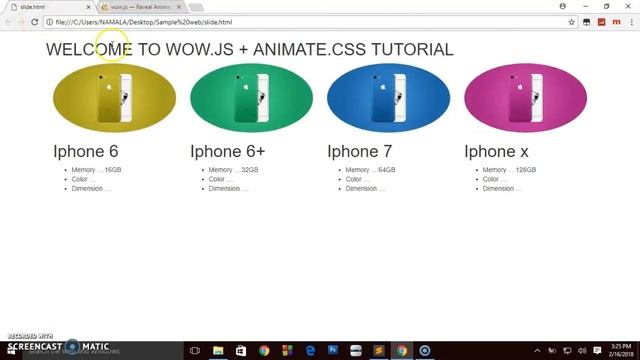The width and height of the screenshot is (640, 360).
Task: Click the Memory 64GB list item
Action: click(x=371, y=170)
